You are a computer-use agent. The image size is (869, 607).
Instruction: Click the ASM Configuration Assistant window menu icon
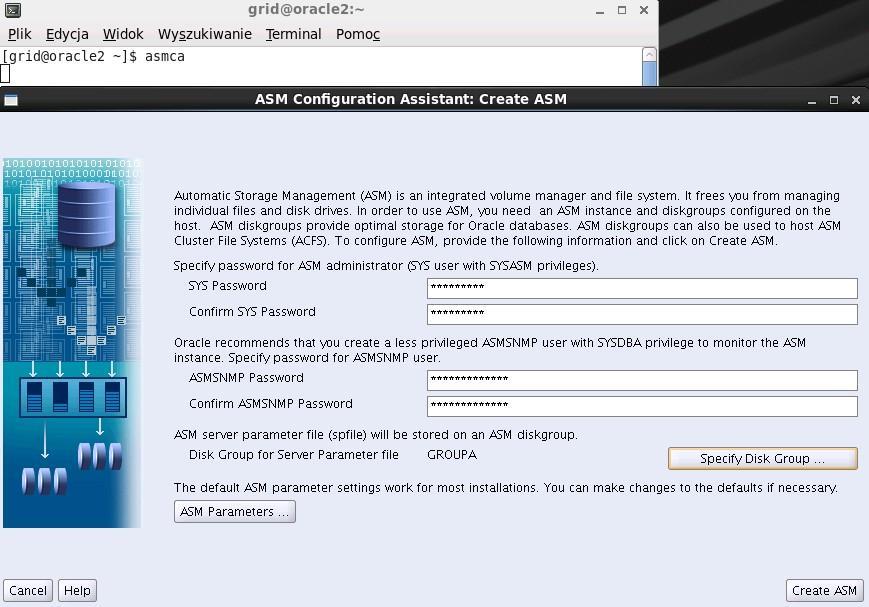click(11, 100)
